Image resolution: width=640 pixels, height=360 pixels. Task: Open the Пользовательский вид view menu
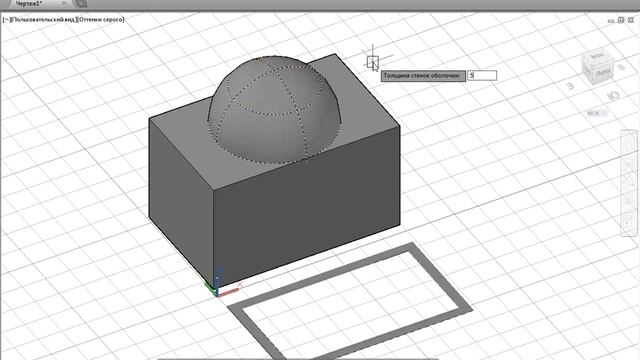[44, 19]
